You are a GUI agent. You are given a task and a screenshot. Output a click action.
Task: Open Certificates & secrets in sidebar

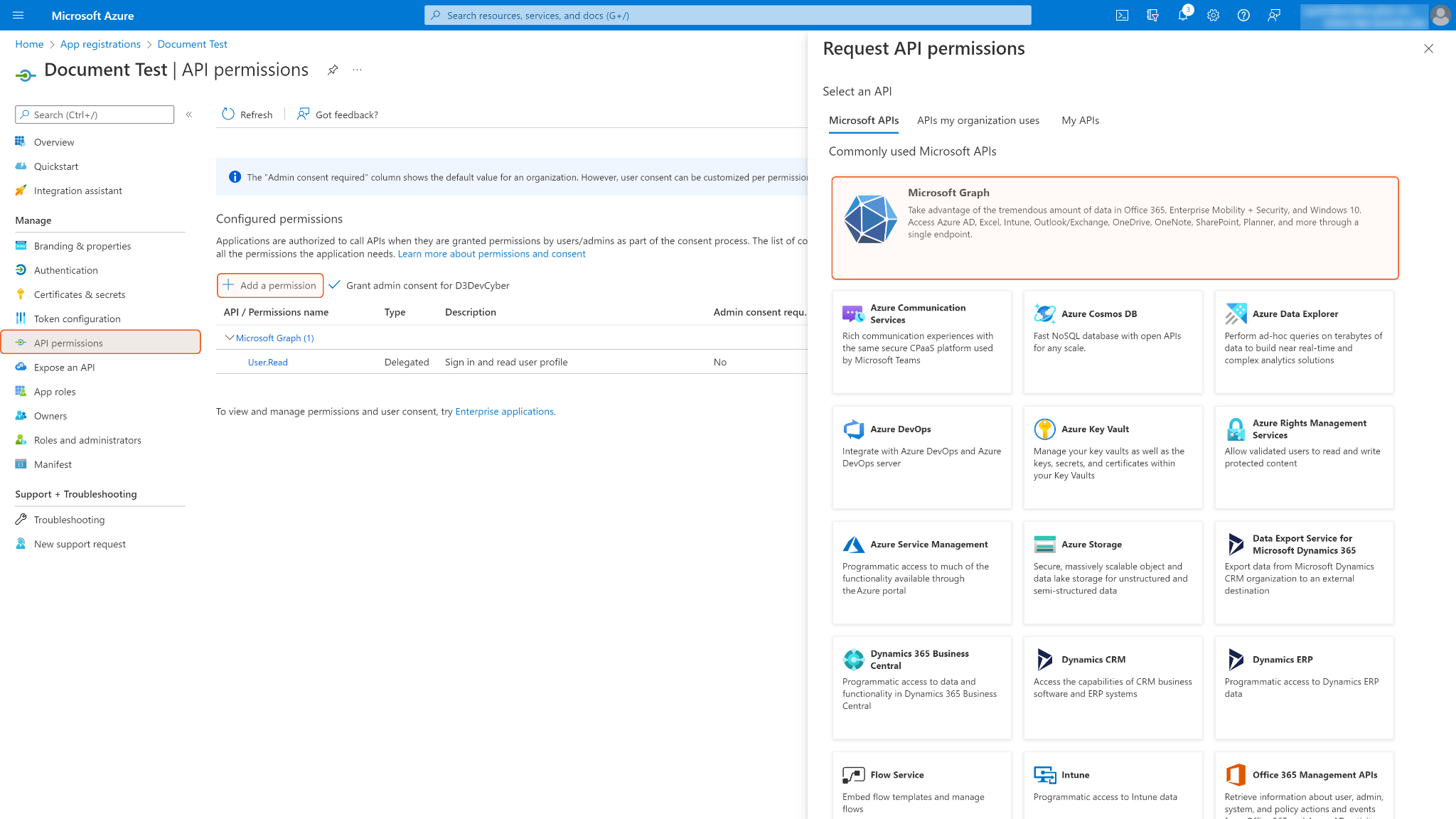[x=80, y=294]
